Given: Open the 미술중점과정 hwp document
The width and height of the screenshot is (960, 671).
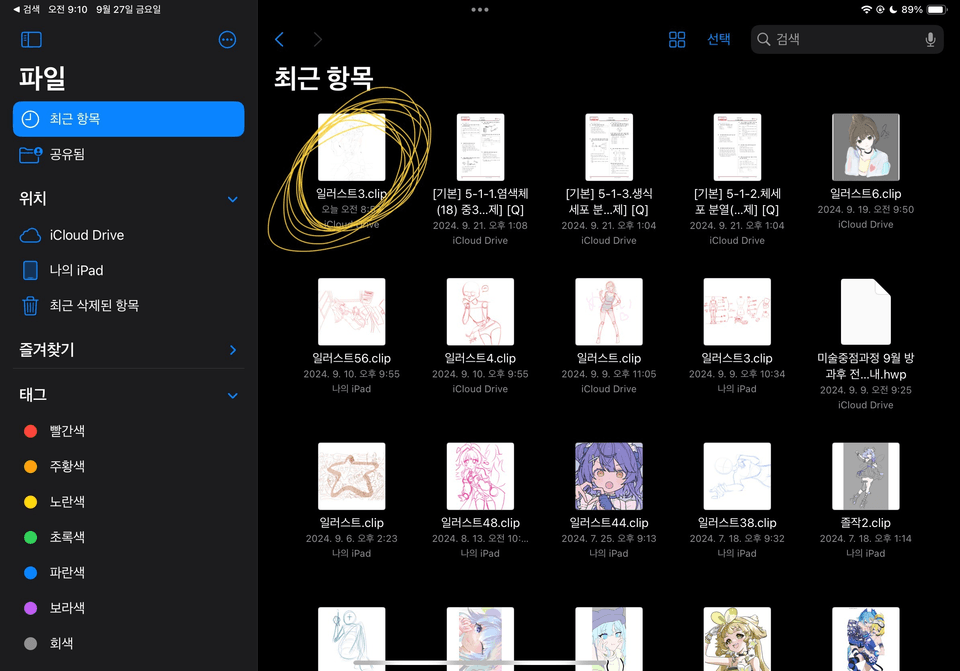Looking at the screenshot, I should tap(865, 311).
